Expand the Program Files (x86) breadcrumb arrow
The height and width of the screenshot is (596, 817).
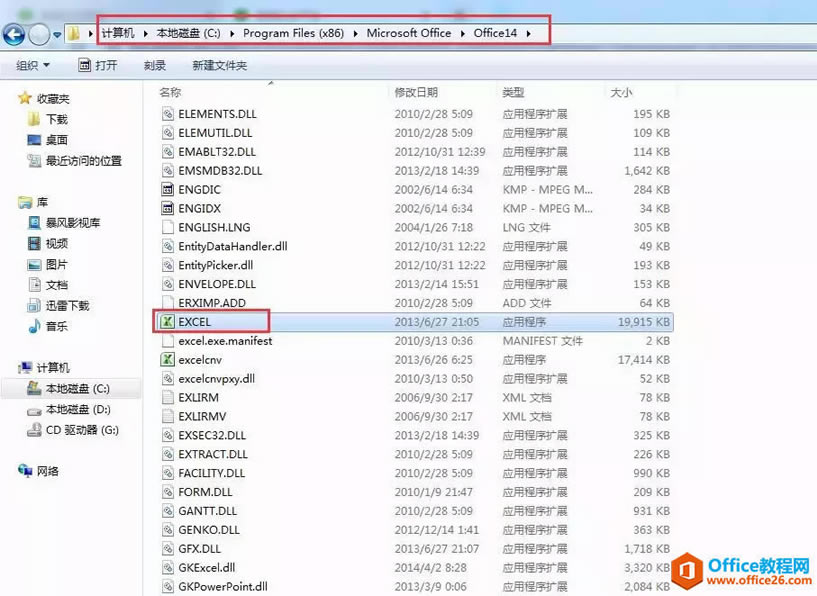(x=356, y=33)
